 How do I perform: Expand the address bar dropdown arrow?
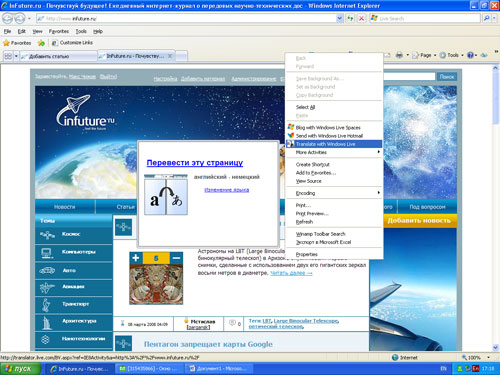click(x=339, y=18)
